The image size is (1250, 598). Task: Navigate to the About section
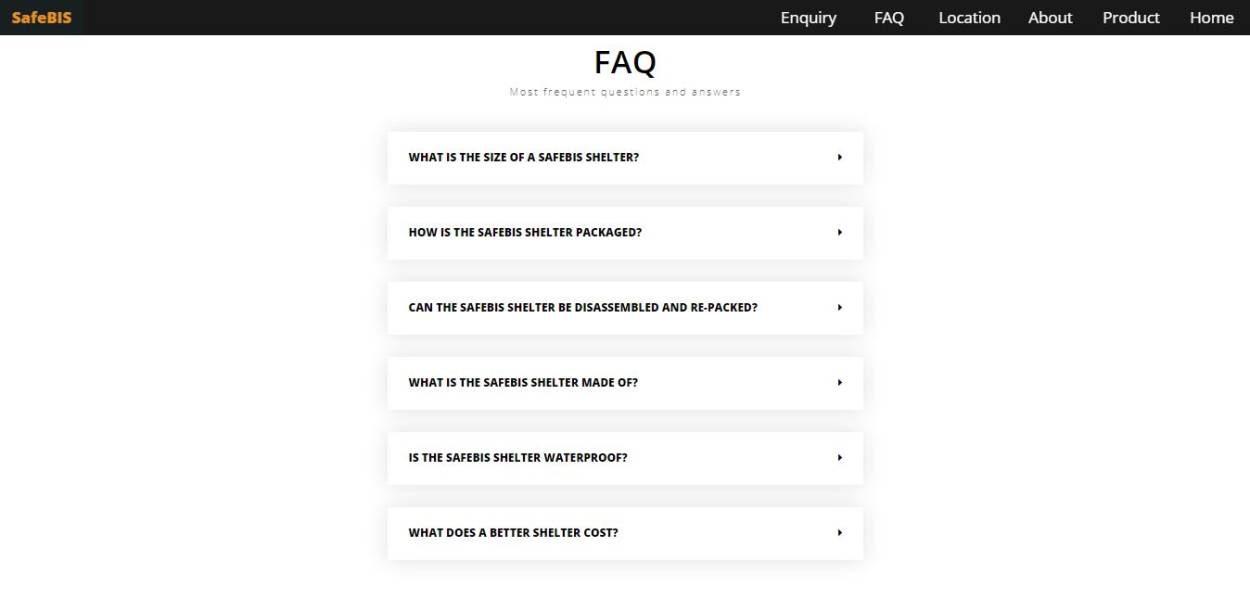point(1050,17)
